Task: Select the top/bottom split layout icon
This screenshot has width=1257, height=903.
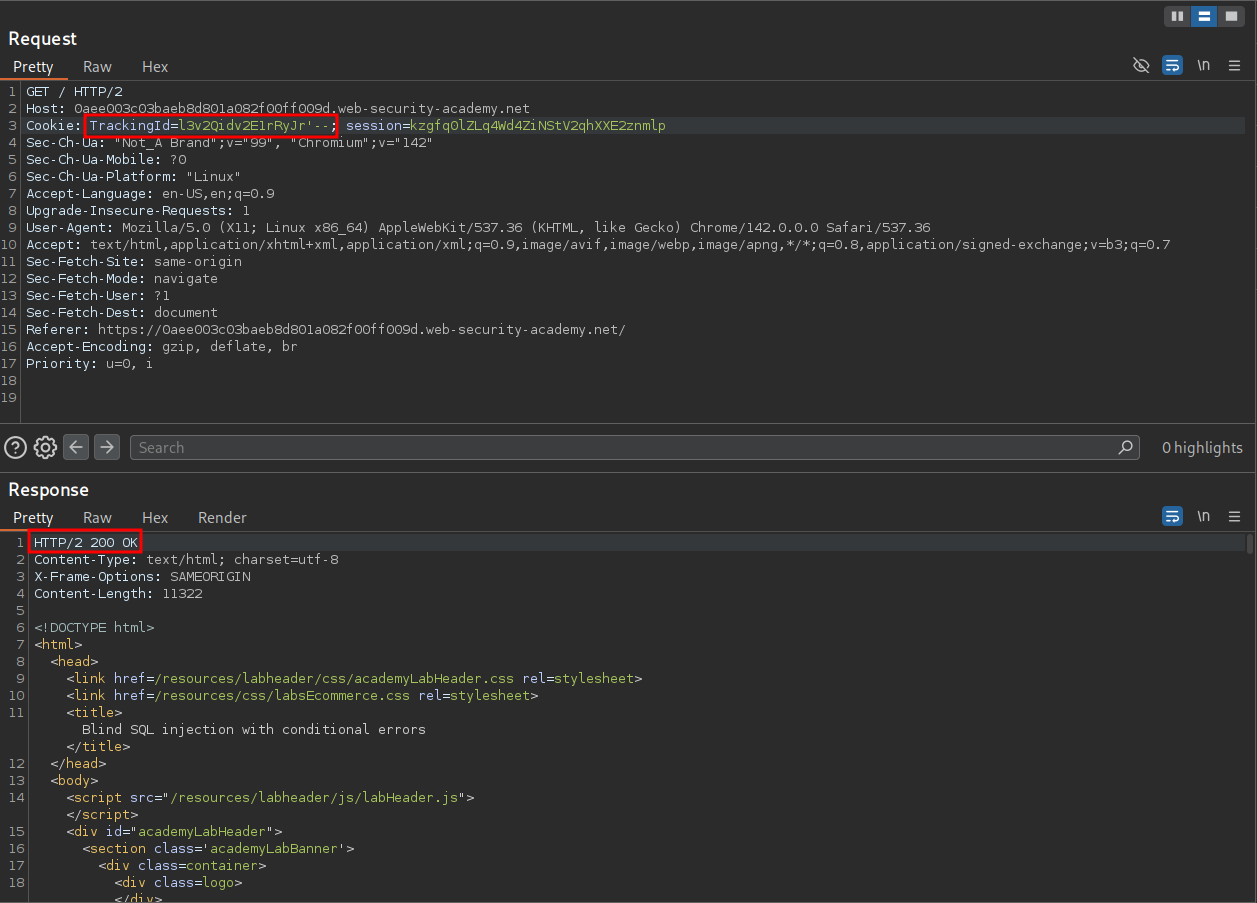Action: tap(1204, 16)
